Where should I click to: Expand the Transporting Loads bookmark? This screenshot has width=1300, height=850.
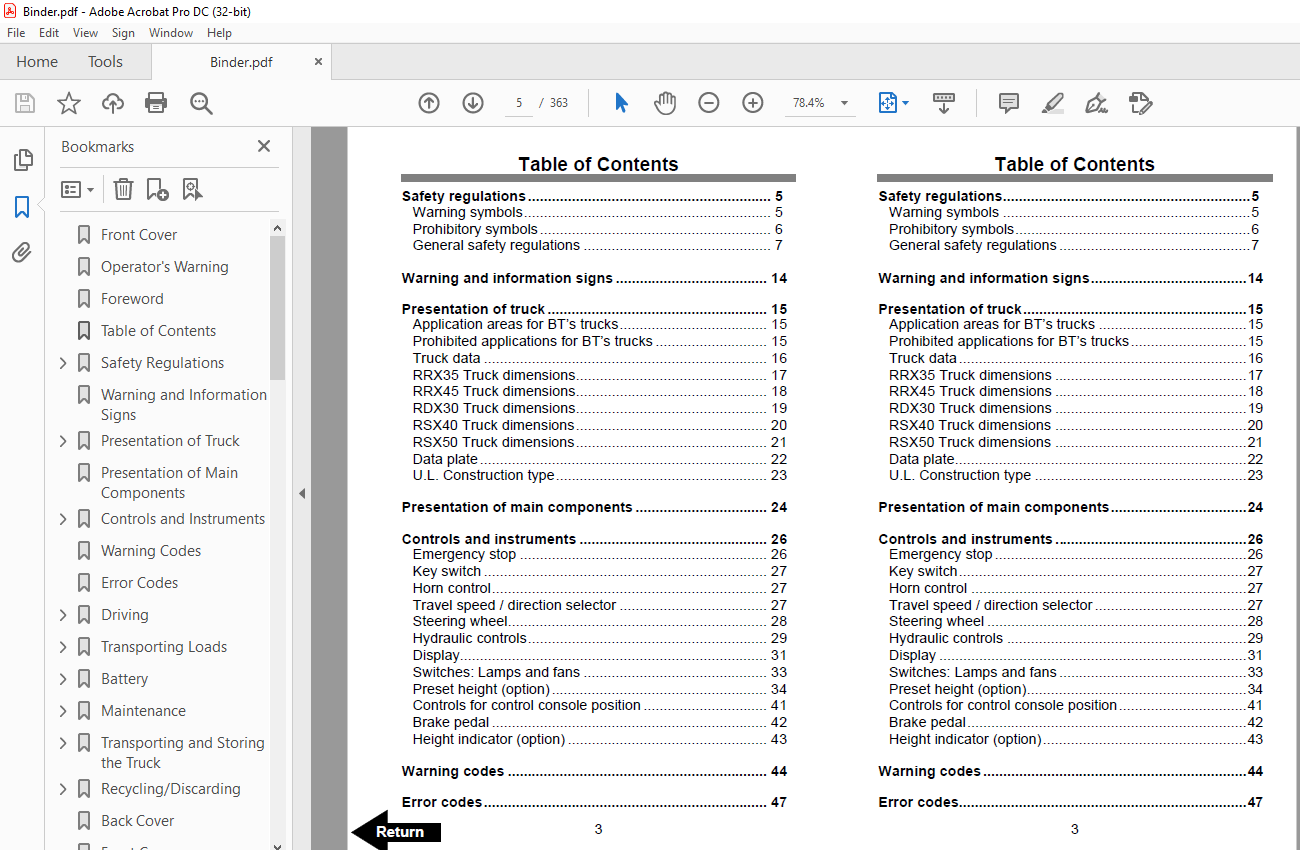63,647
